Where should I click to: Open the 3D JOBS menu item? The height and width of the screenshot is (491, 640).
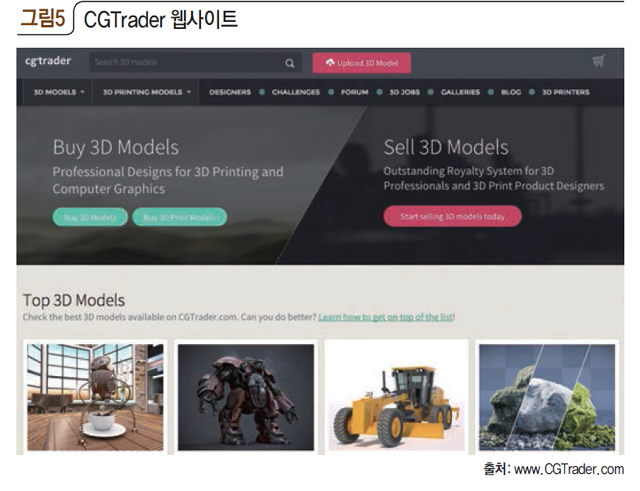click(x=404, y=92)
